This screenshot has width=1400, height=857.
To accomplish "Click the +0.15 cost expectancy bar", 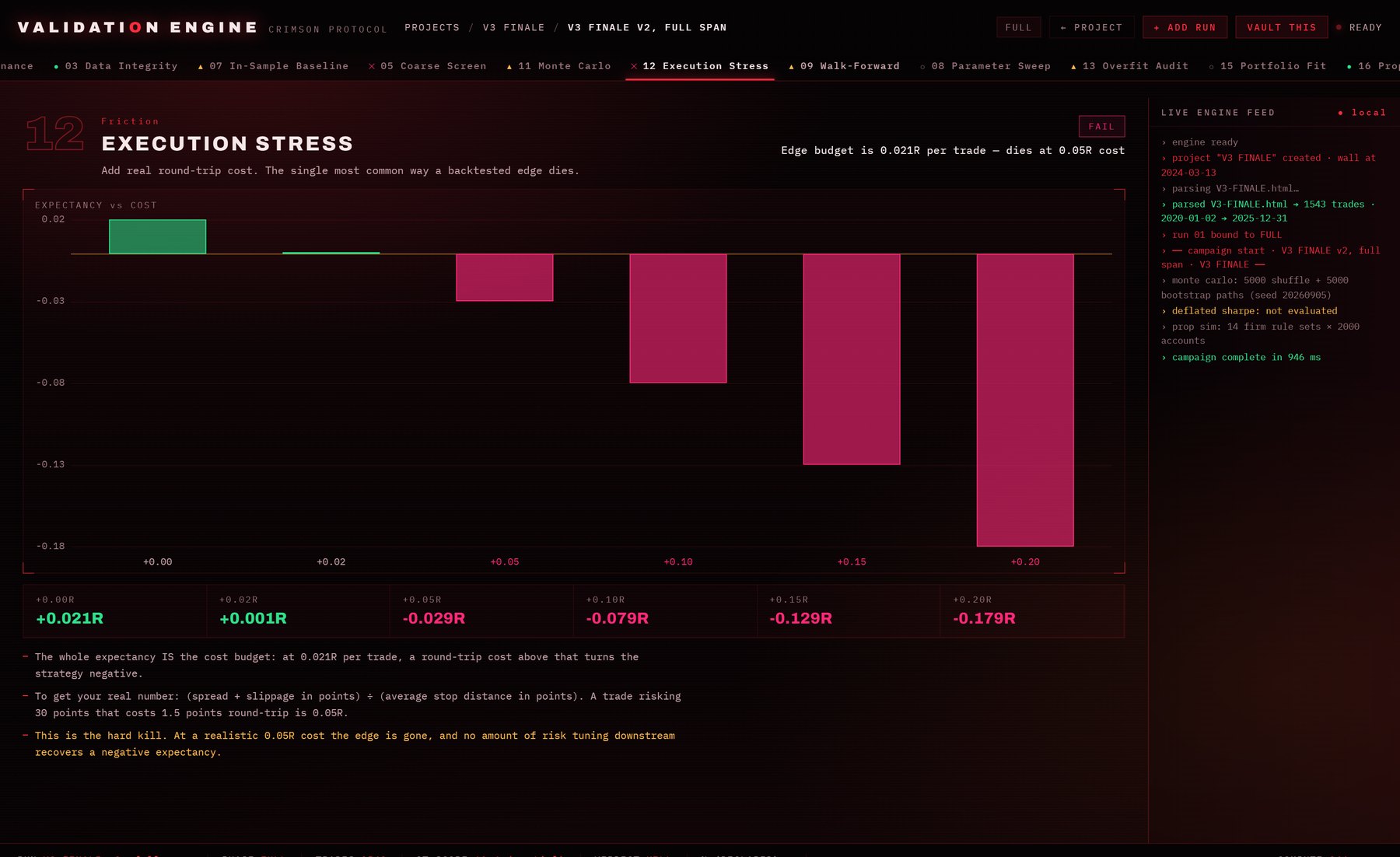I will (851, 359).
